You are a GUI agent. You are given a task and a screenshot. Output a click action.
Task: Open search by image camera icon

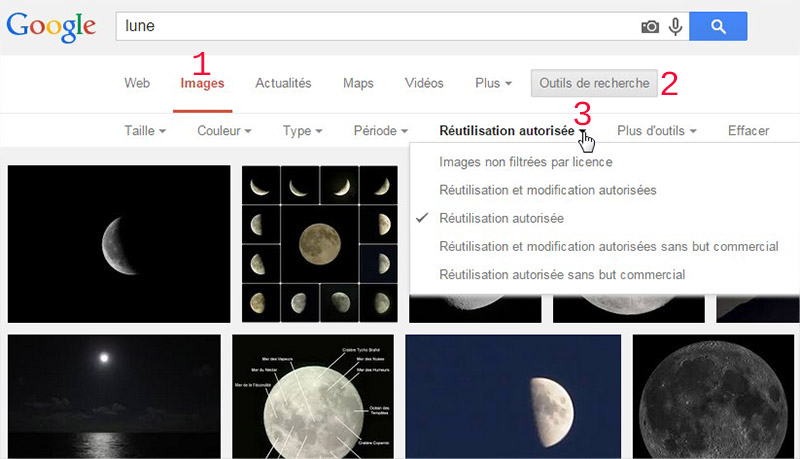click(650, 27)
